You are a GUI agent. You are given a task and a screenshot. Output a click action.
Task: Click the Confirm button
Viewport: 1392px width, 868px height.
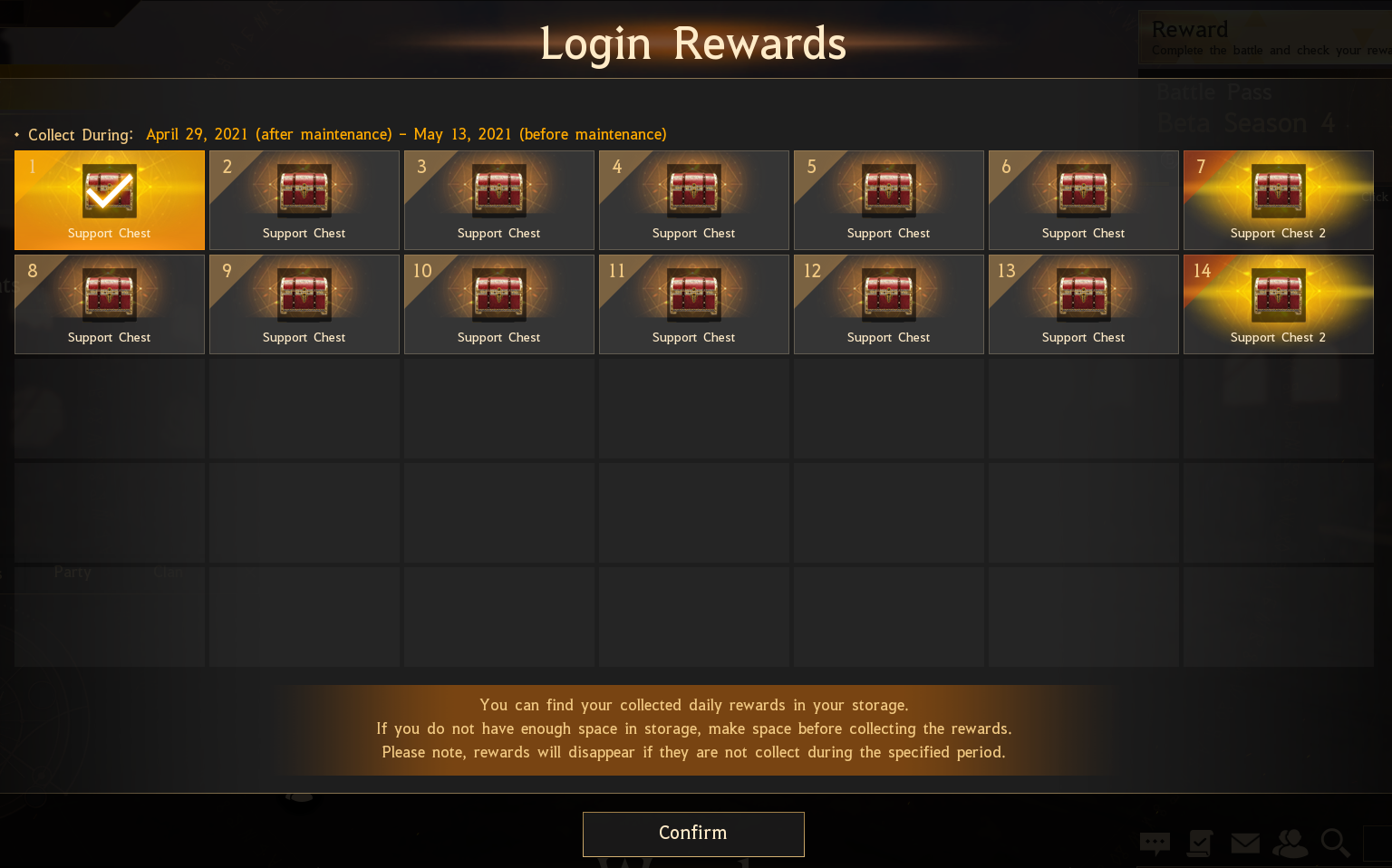coord(693,834)
